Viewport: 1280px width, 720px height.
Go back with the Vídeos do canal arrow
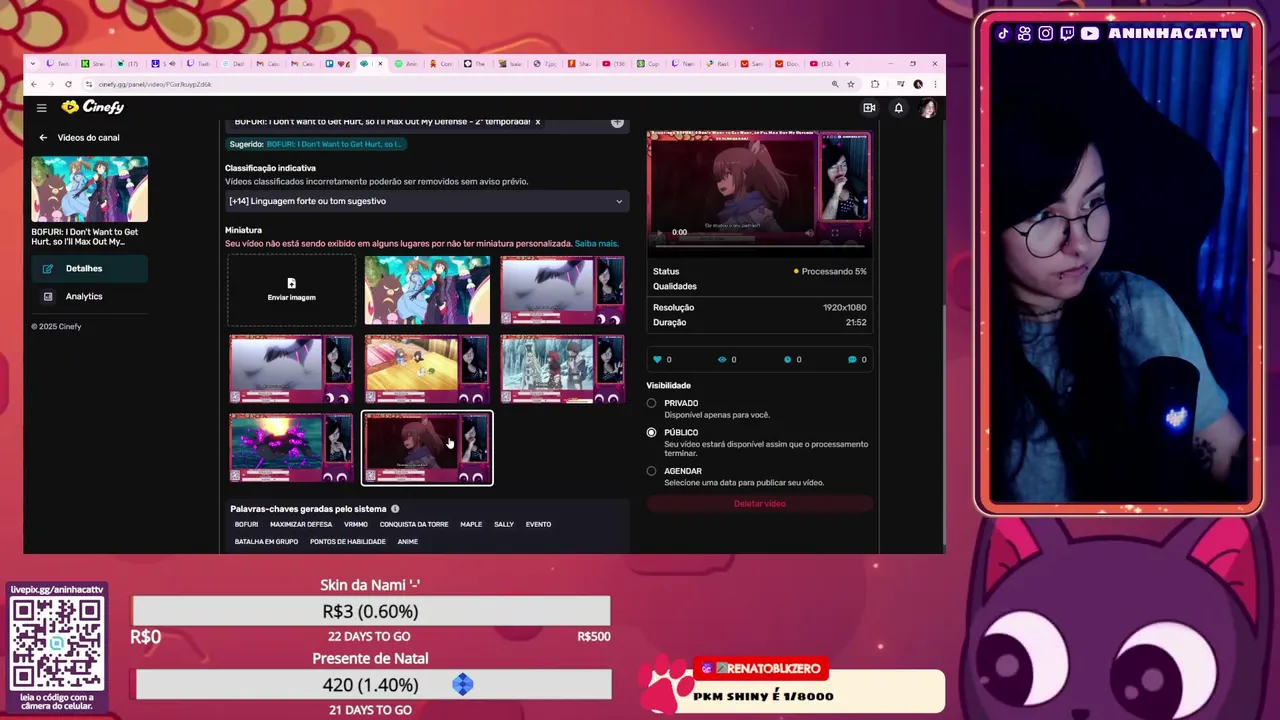pyautogui.click(x=43, y=138)
